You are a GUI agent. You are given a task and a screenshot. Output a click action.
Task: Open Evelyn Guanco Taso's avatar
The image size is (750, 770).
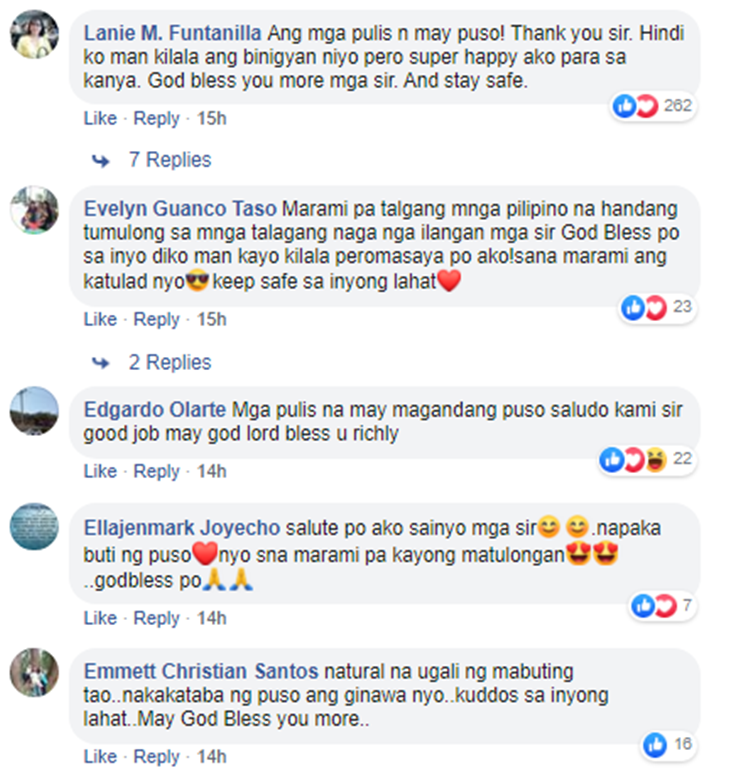[34, 210]
